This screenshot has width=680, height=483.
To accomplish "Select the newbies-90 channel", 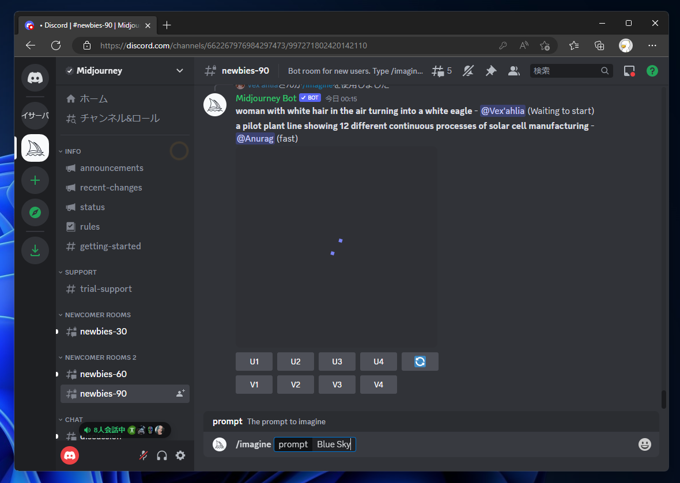I will 125,394.
